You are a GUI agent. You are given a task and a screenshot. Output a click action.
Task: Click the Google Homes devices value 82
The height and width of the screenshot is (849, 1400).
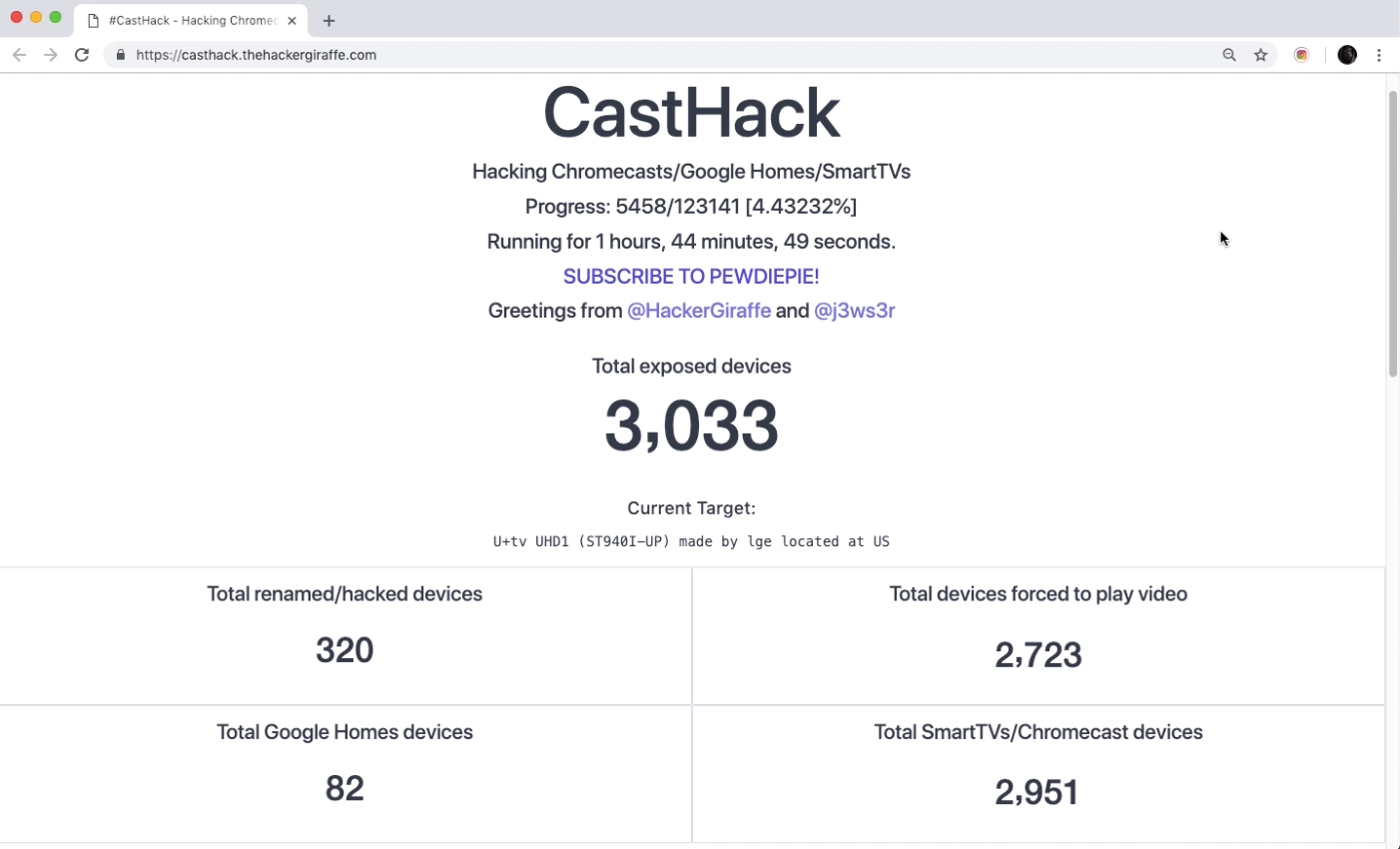pos(345,788)
